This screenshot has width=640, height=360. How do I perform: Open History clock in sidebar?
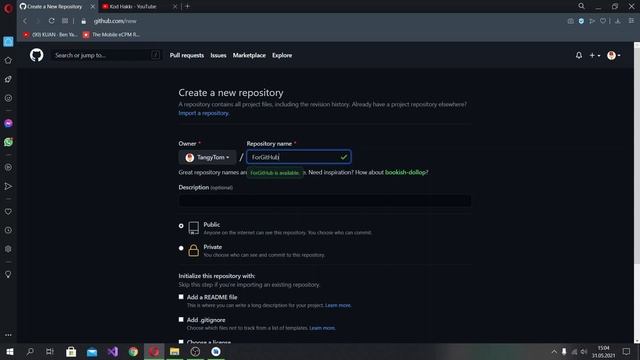[8, 230]
